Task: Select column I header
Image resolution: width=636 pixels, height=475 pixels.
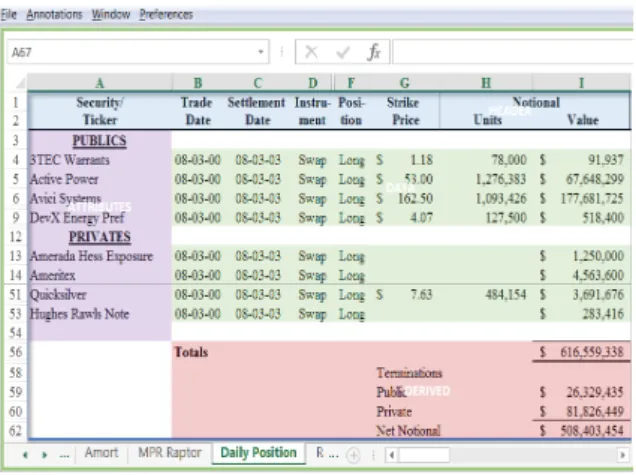Action: click(x=581, y=83)
